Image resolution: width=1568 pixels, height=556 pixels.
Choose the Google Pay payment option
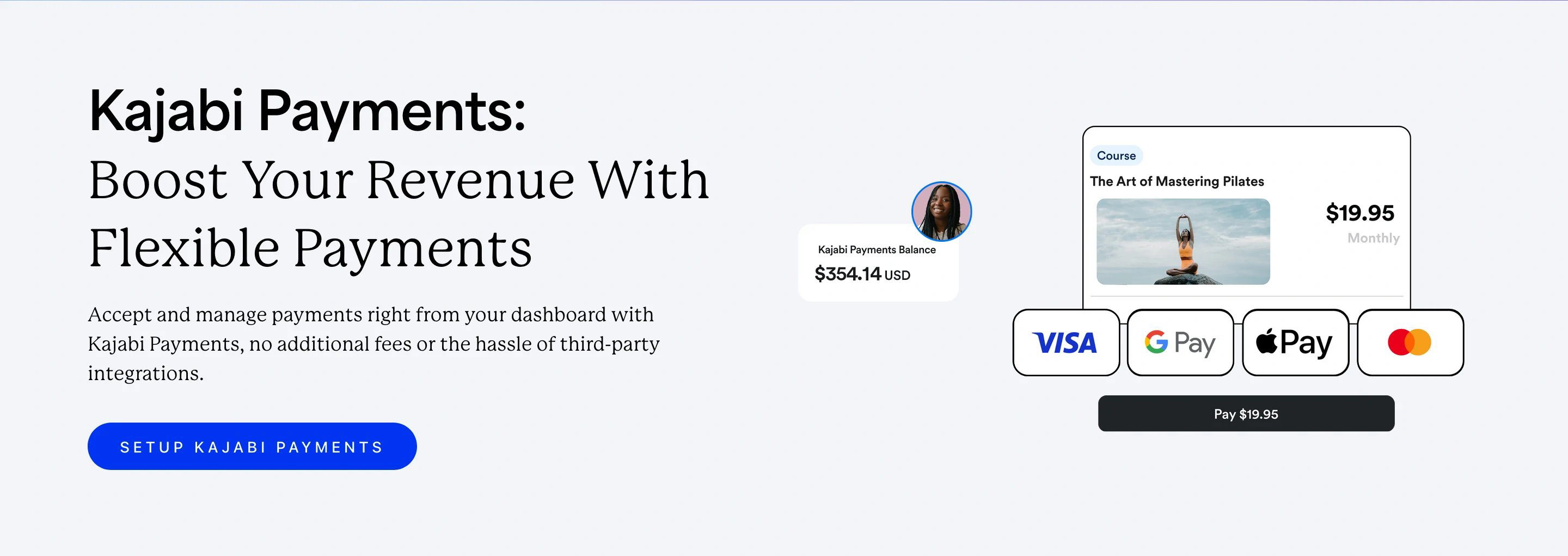(1180, 343)
